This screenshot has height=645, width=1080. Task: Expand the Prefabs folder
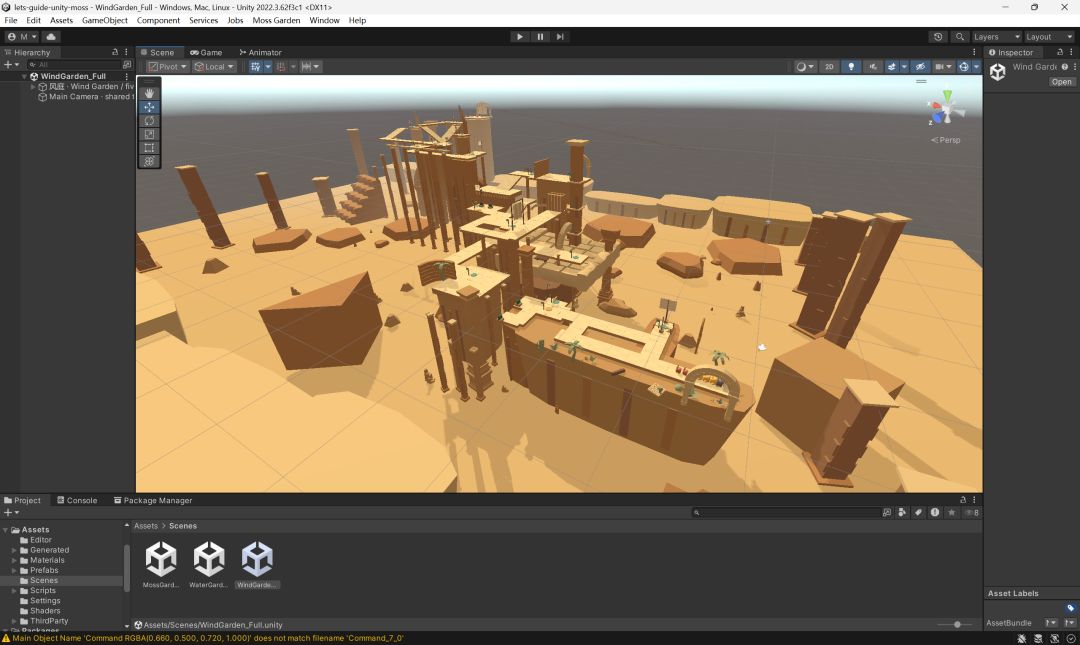point(14,571)
